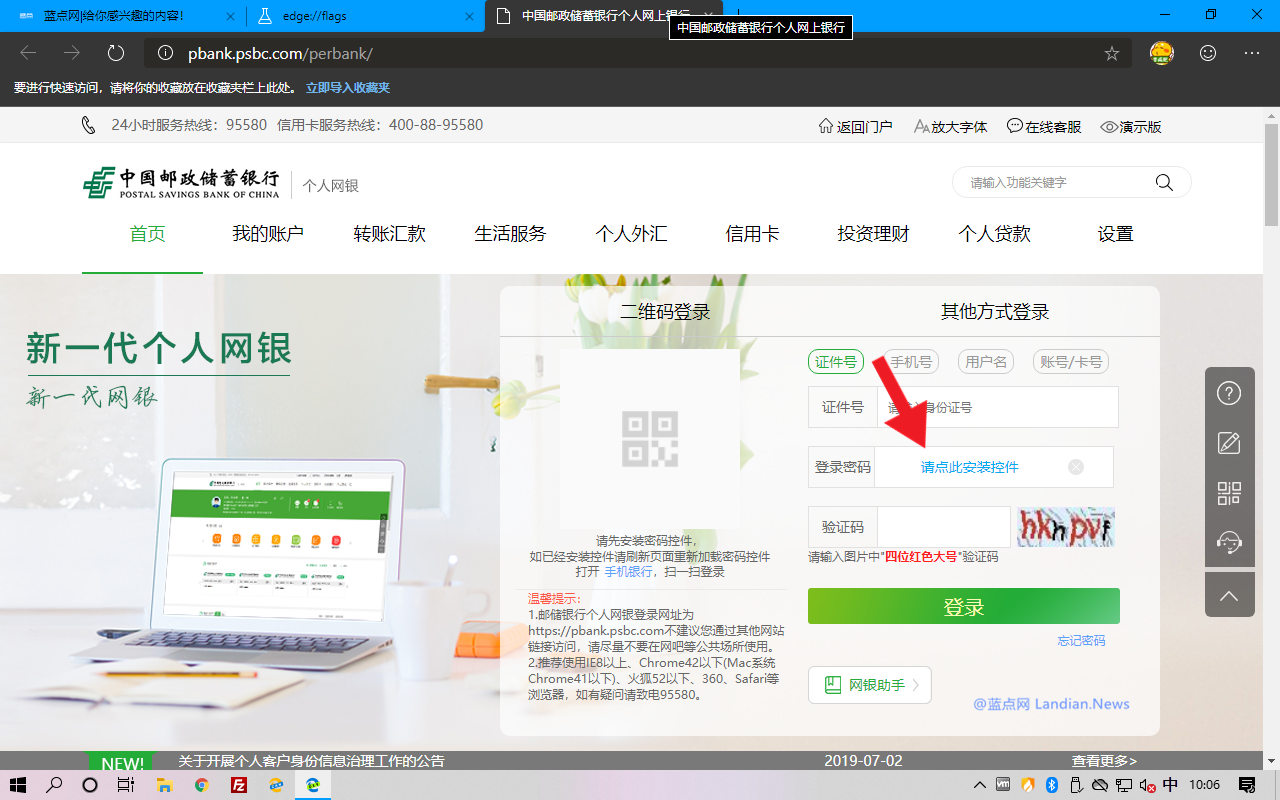
Task: Open the 首页 navigation item
Action: click(147, 234)
